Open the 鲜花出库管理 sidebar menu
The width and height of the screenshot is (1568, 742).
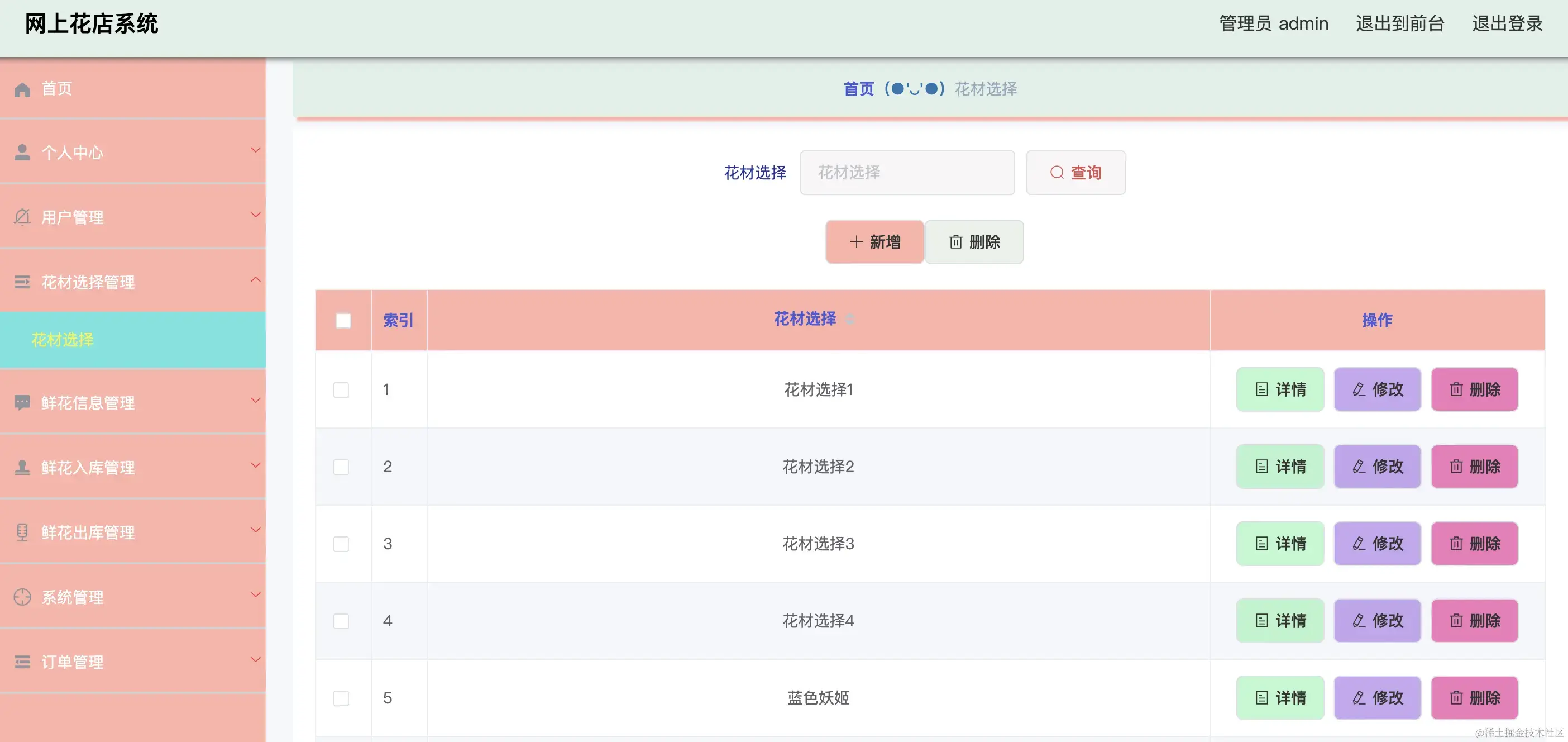point(88,532)
